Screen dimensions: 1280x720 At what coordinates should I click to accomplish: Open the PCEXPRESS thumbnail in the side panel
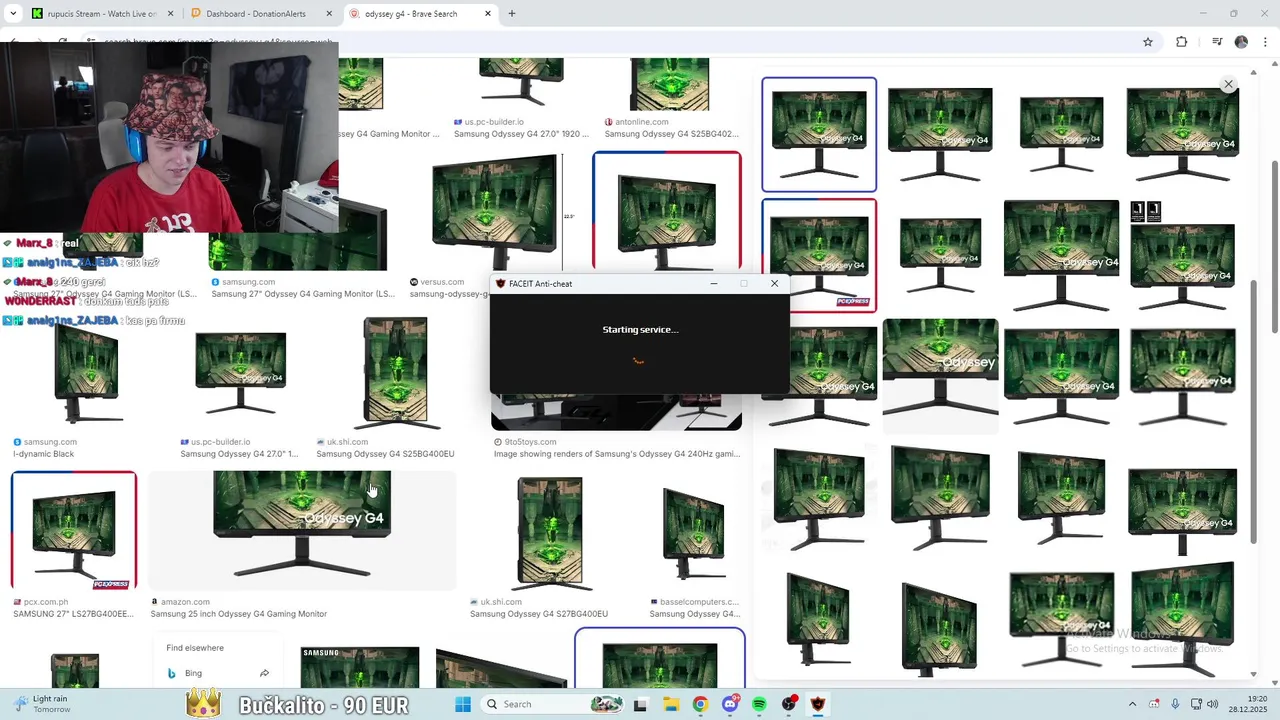pos(819,255)
